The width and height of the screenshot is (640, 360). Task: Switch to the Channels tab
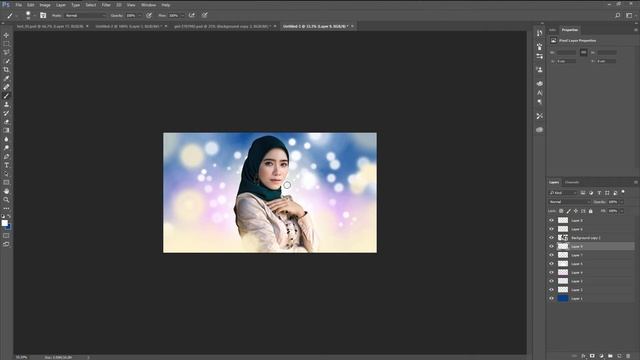tap(572, 182)
